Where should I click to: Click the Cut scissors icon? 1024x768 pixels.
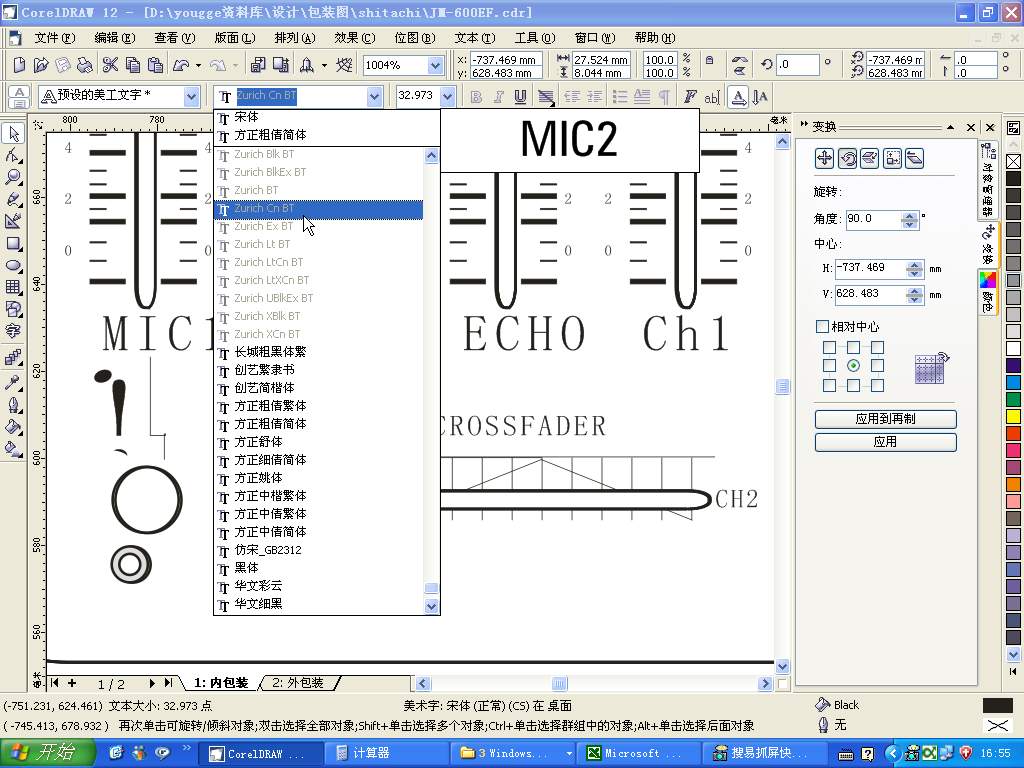(110, 65)
